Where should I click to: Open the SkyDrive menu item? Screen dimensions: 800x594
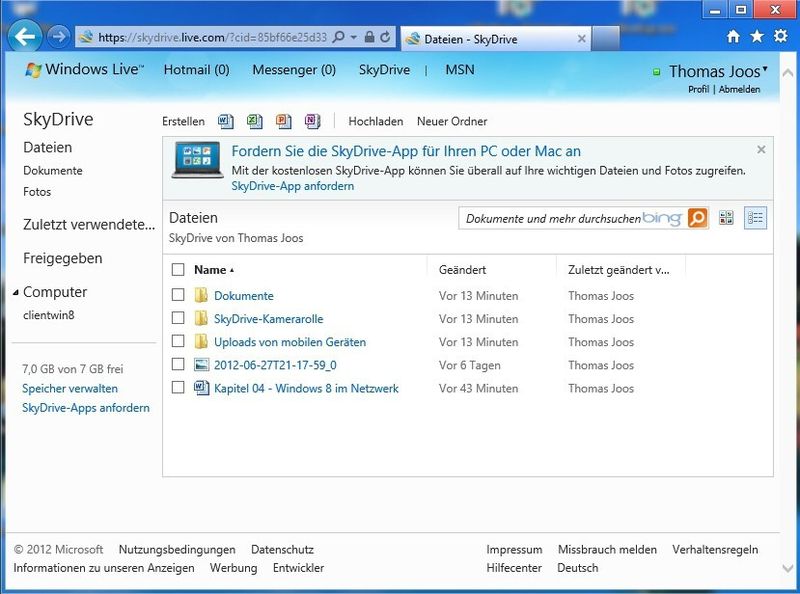384,71
